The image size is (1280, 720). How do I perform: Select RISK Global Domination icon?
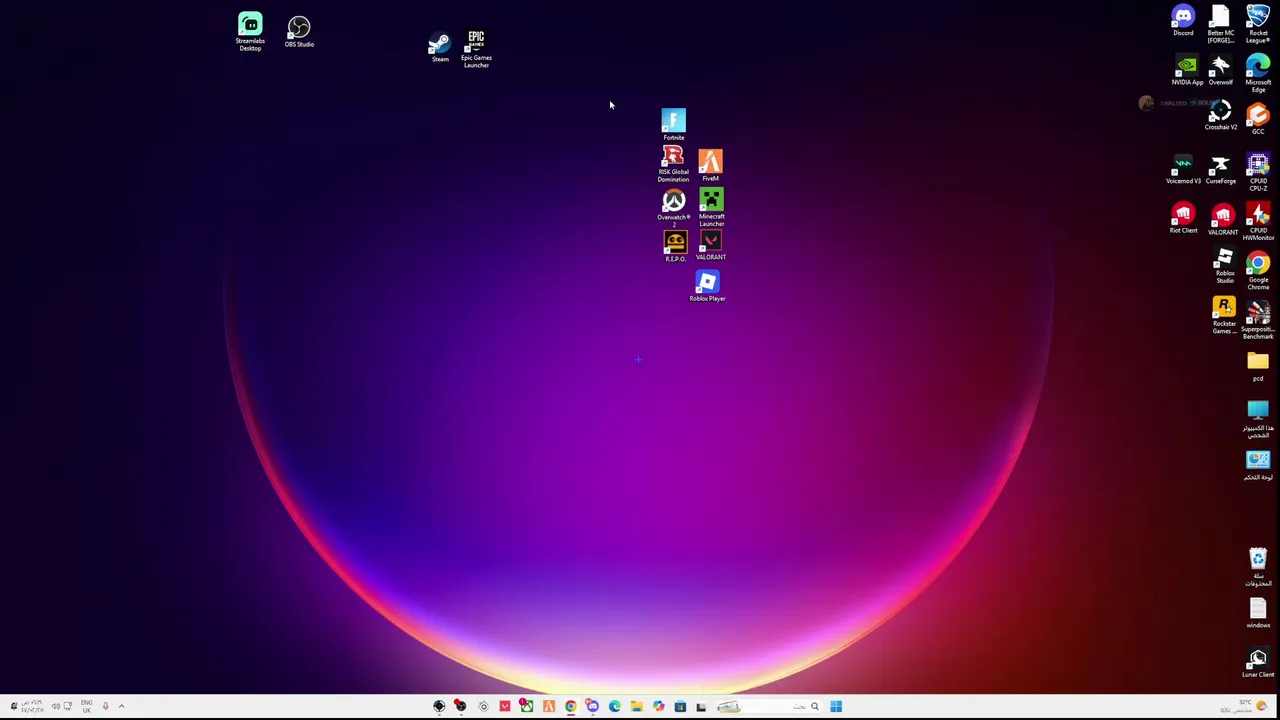coord(673,164)
